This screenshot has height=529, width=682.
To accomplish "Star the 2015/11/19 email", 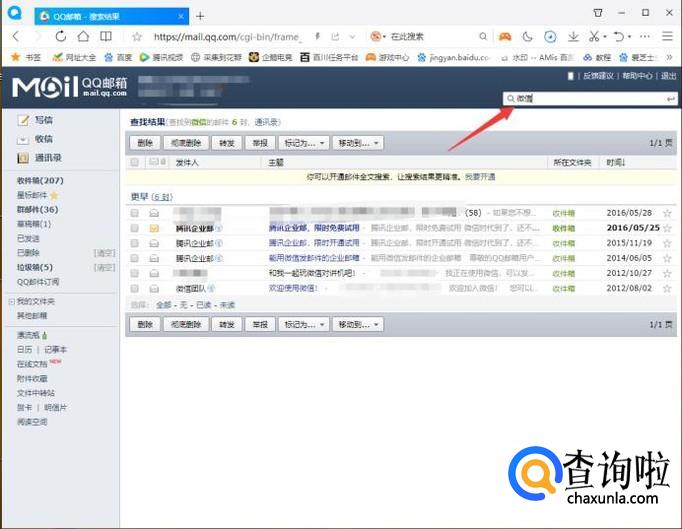I will (x=667, y=243).
